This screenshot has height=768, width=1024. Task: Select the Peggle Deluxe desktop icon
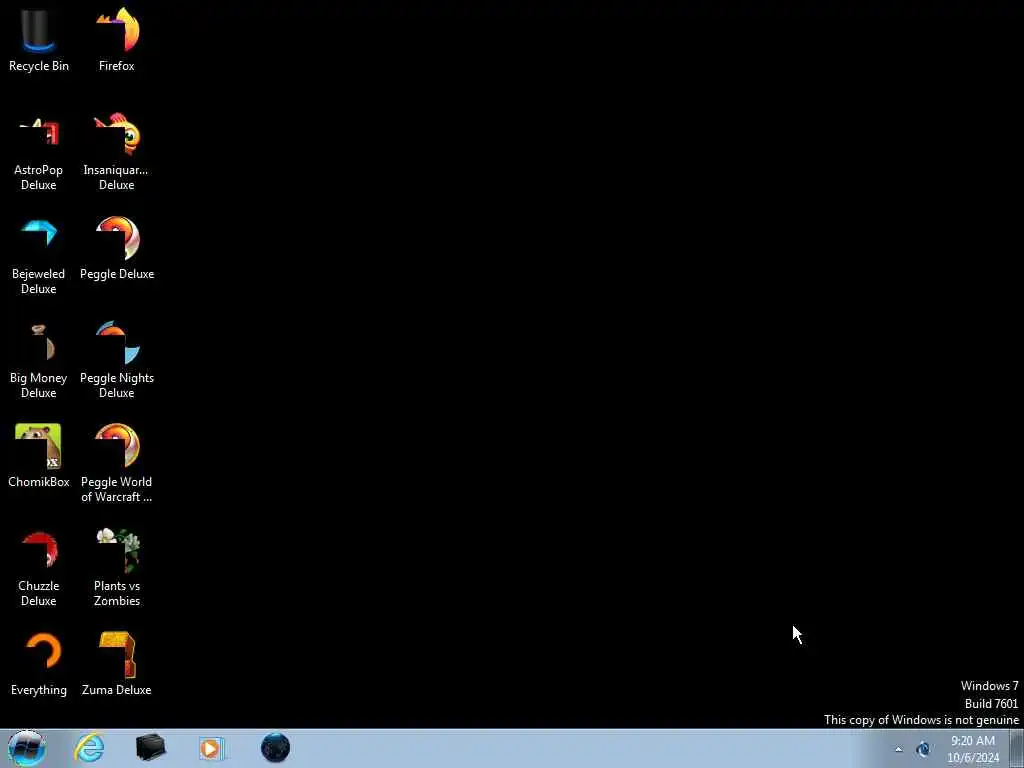(117, 248)
